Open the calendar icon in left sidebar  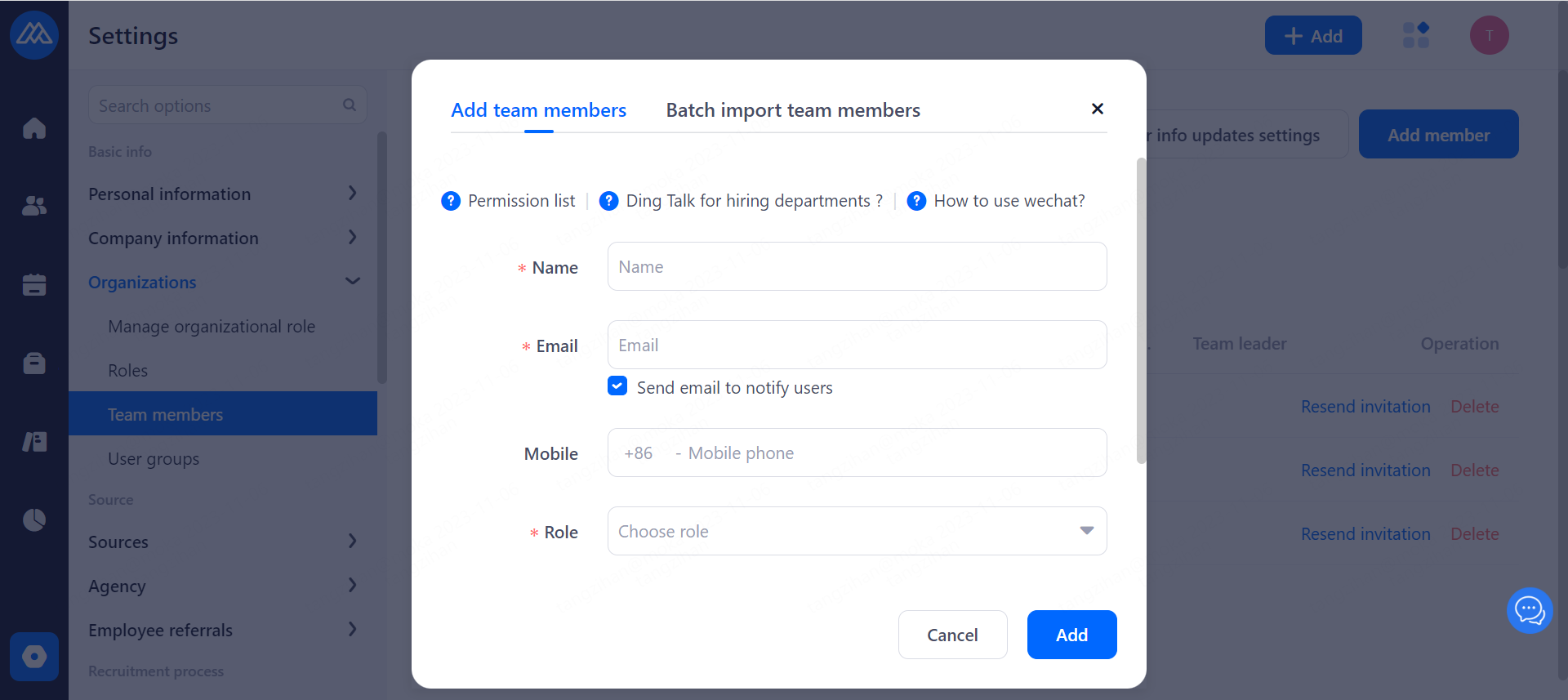point(34,284)
